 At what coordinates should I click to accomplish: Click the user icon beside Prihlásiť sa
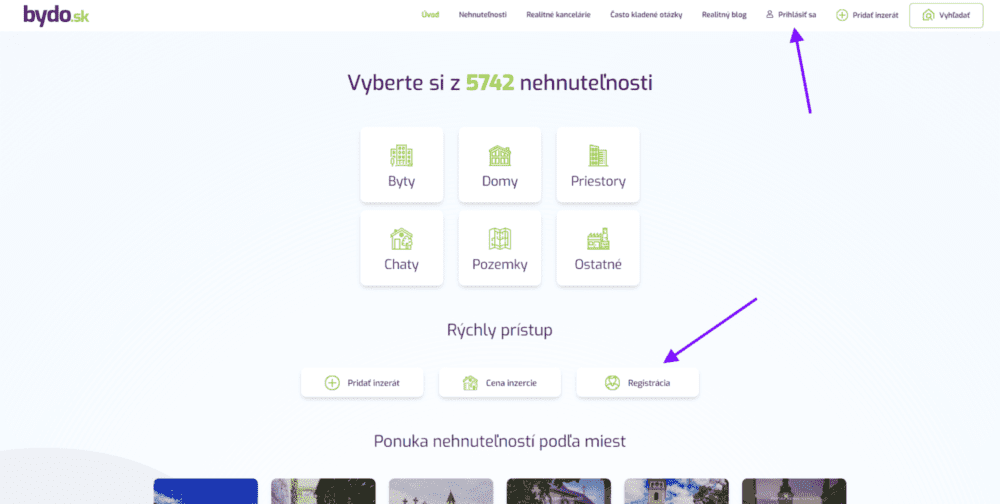click(770, 14)
